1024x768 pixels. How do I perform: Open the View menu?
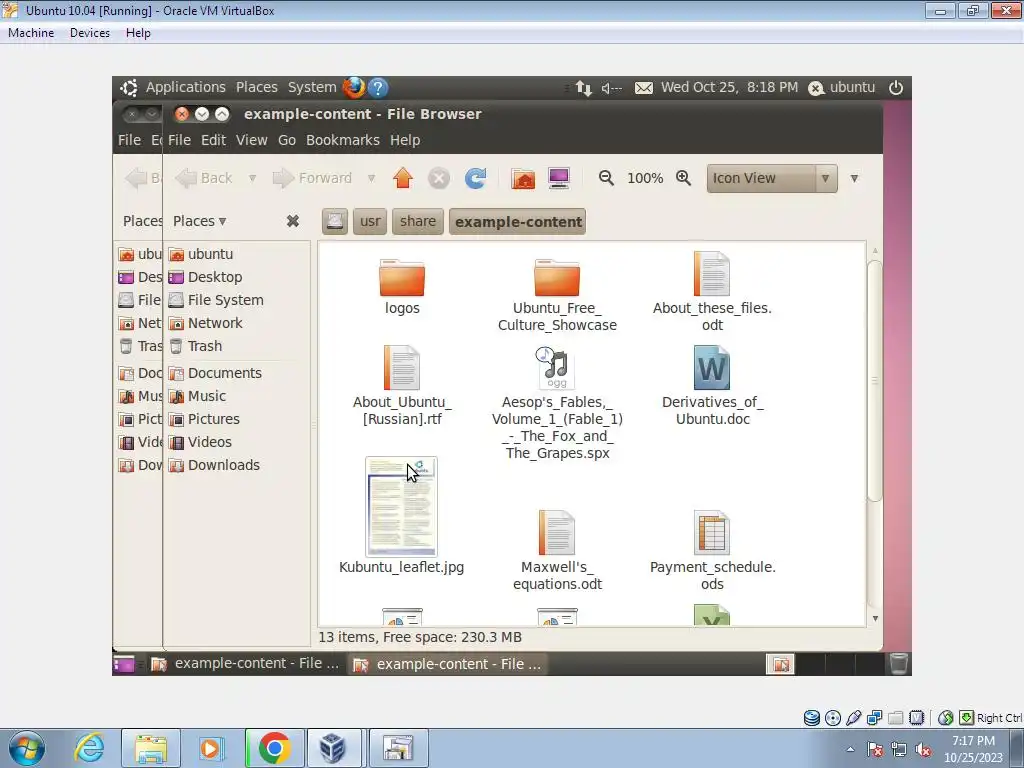tap(251, 140)
